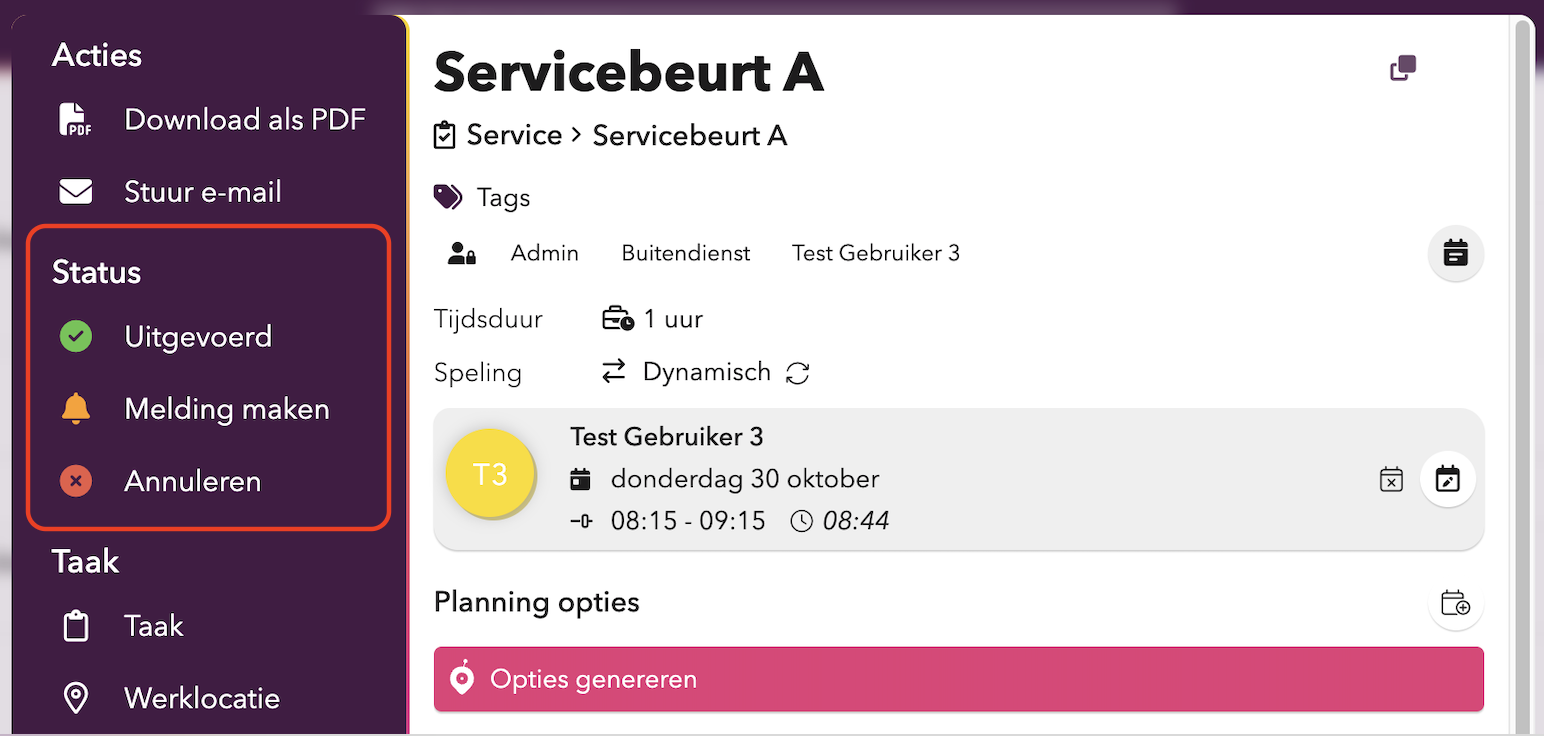The image size is (1544, 736).
Task: Click the round calendar button in Admin row
Action: point(1455,253)
